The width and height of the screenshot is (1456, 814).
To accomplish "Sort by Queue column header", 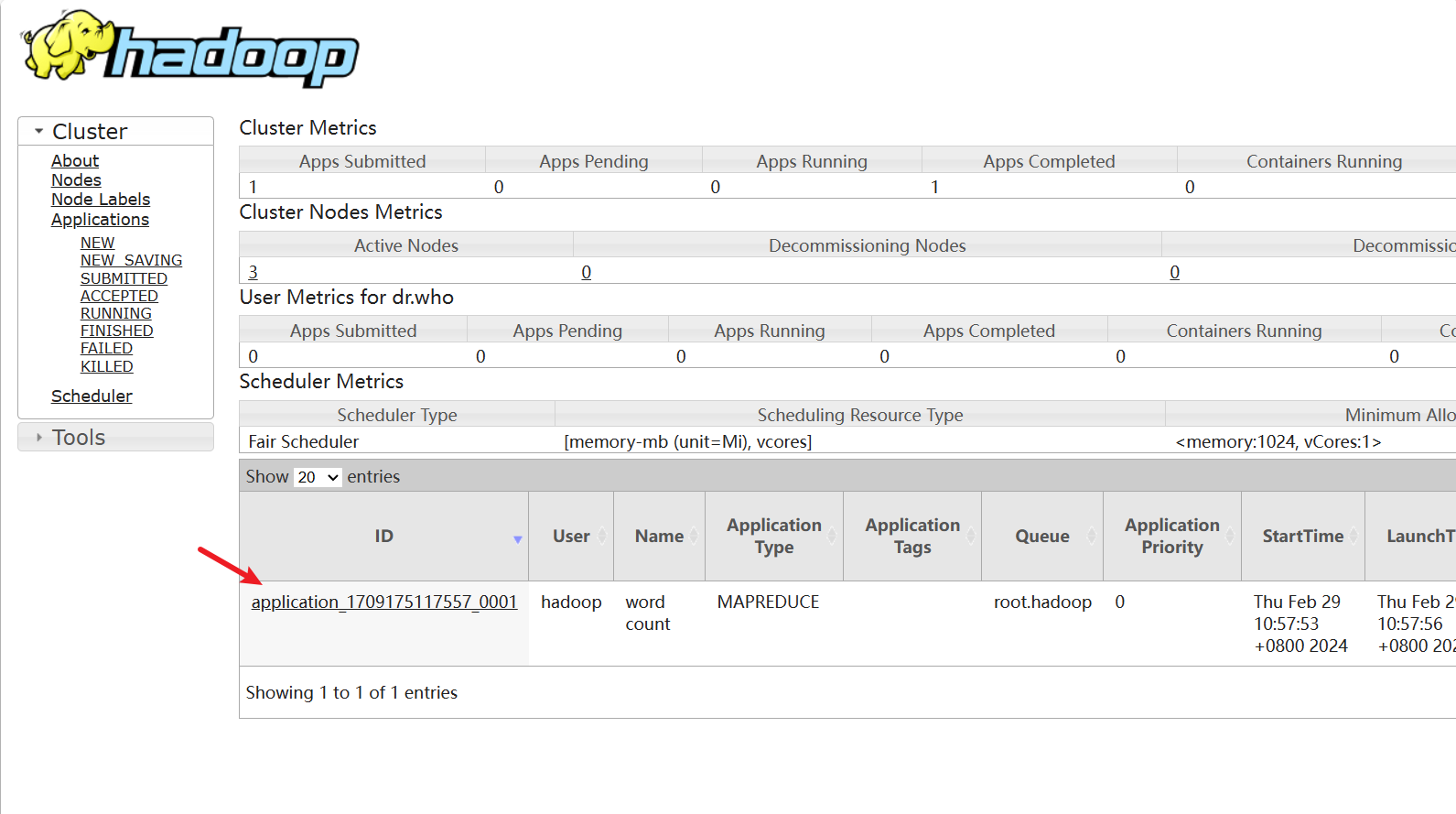I will pos(1041,537).
